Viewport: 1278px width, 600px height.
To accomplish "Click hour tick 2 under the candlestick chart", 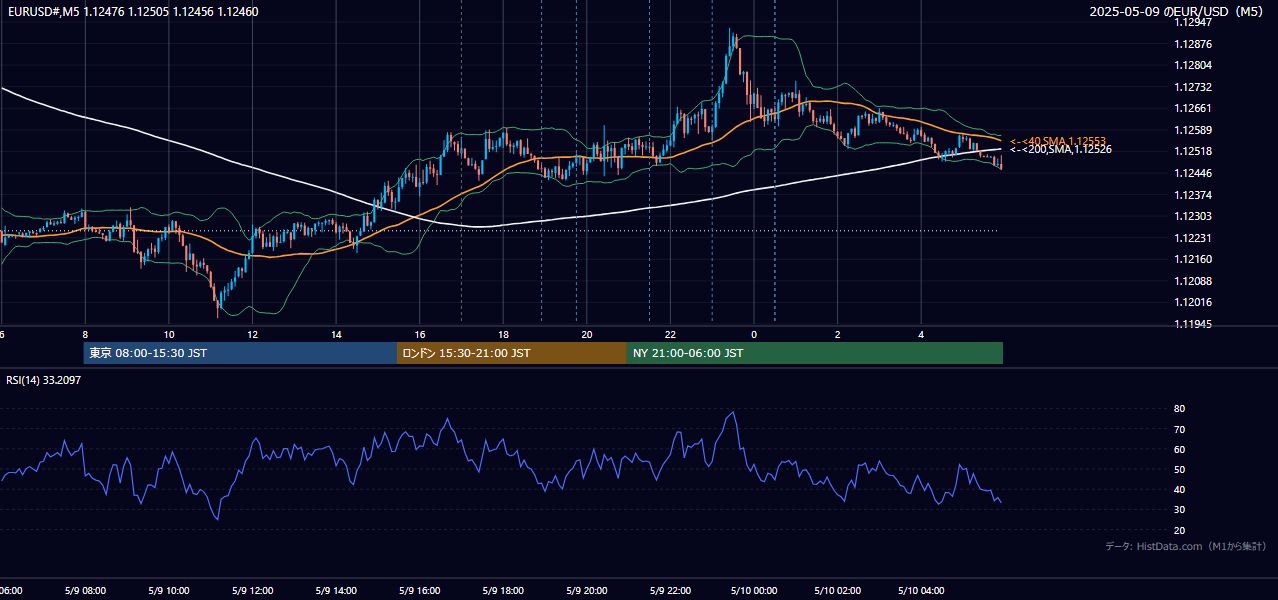I will coord(838,335).
